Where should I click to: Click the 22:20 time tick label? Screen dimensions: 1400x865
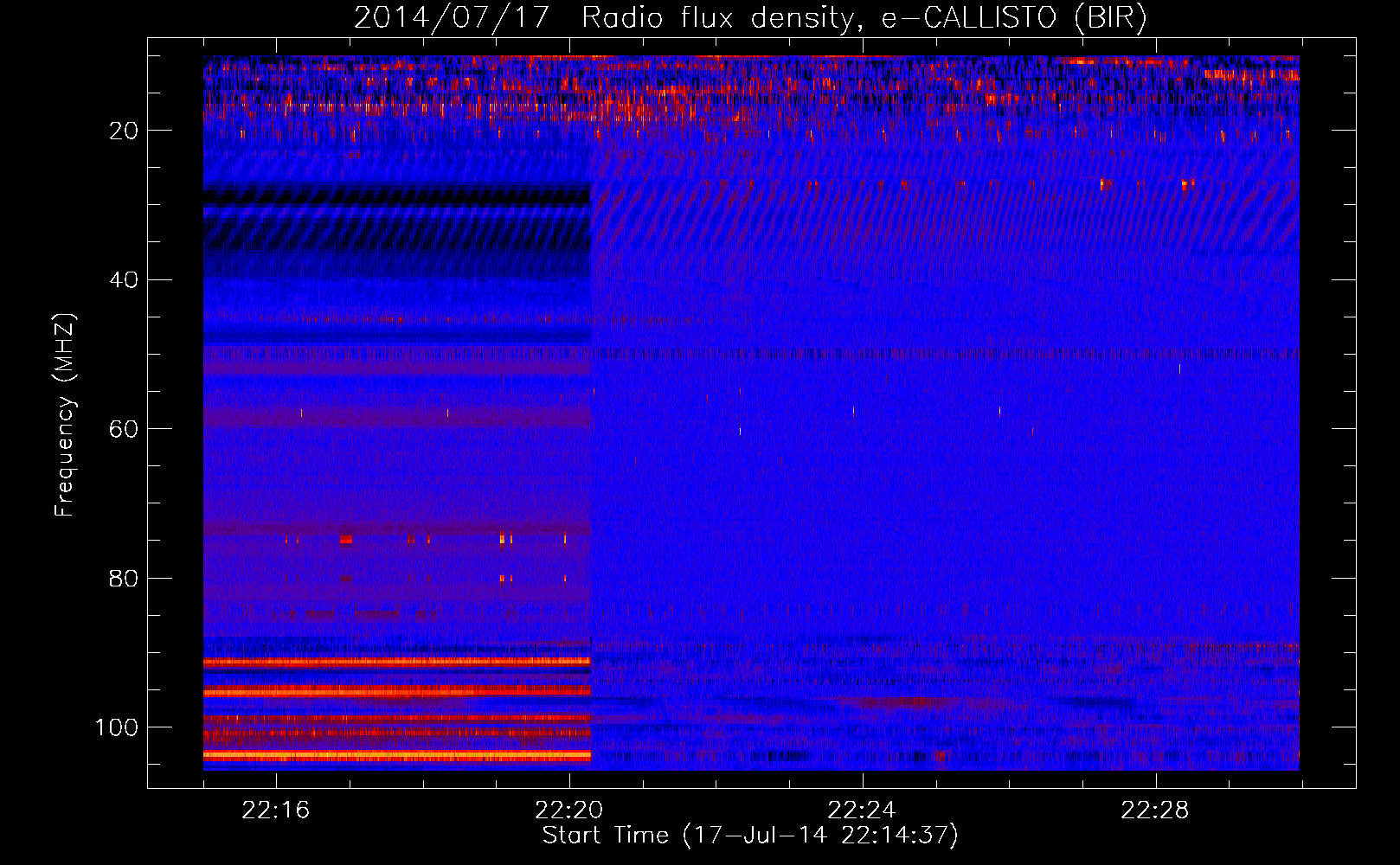pyautogui.click(x=569, y=811)
